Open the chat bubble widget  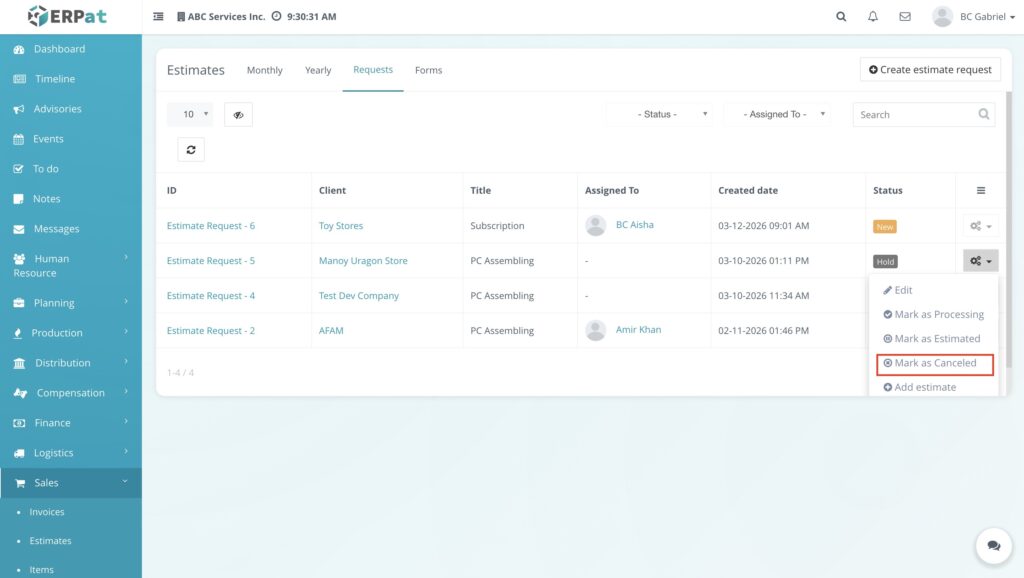click(993, 546)
